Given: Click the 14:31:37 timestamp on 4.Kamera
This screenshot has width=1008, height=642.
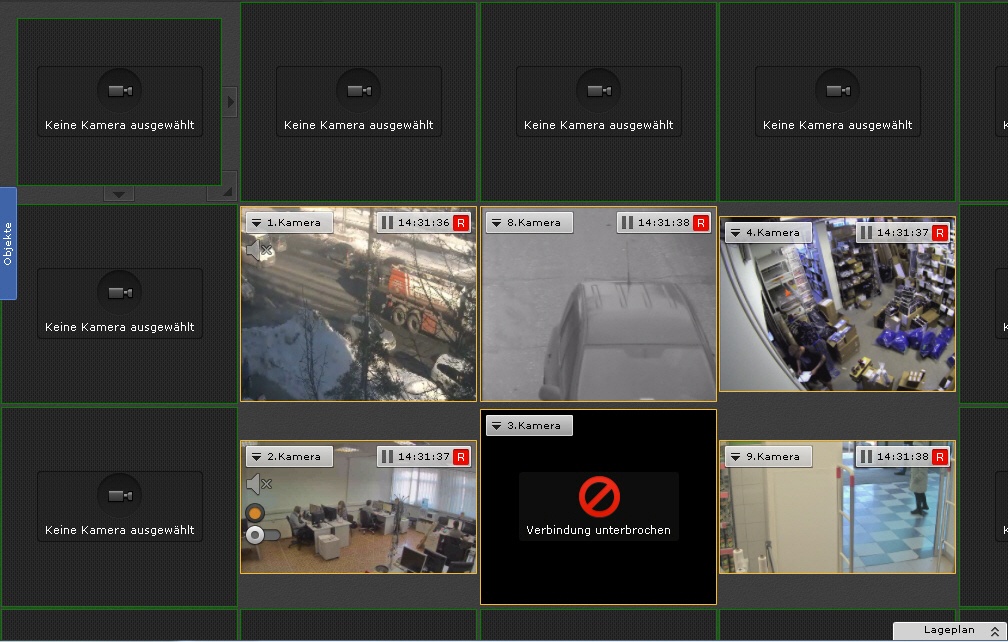Looking at the screenshot, I should (903, 233).
